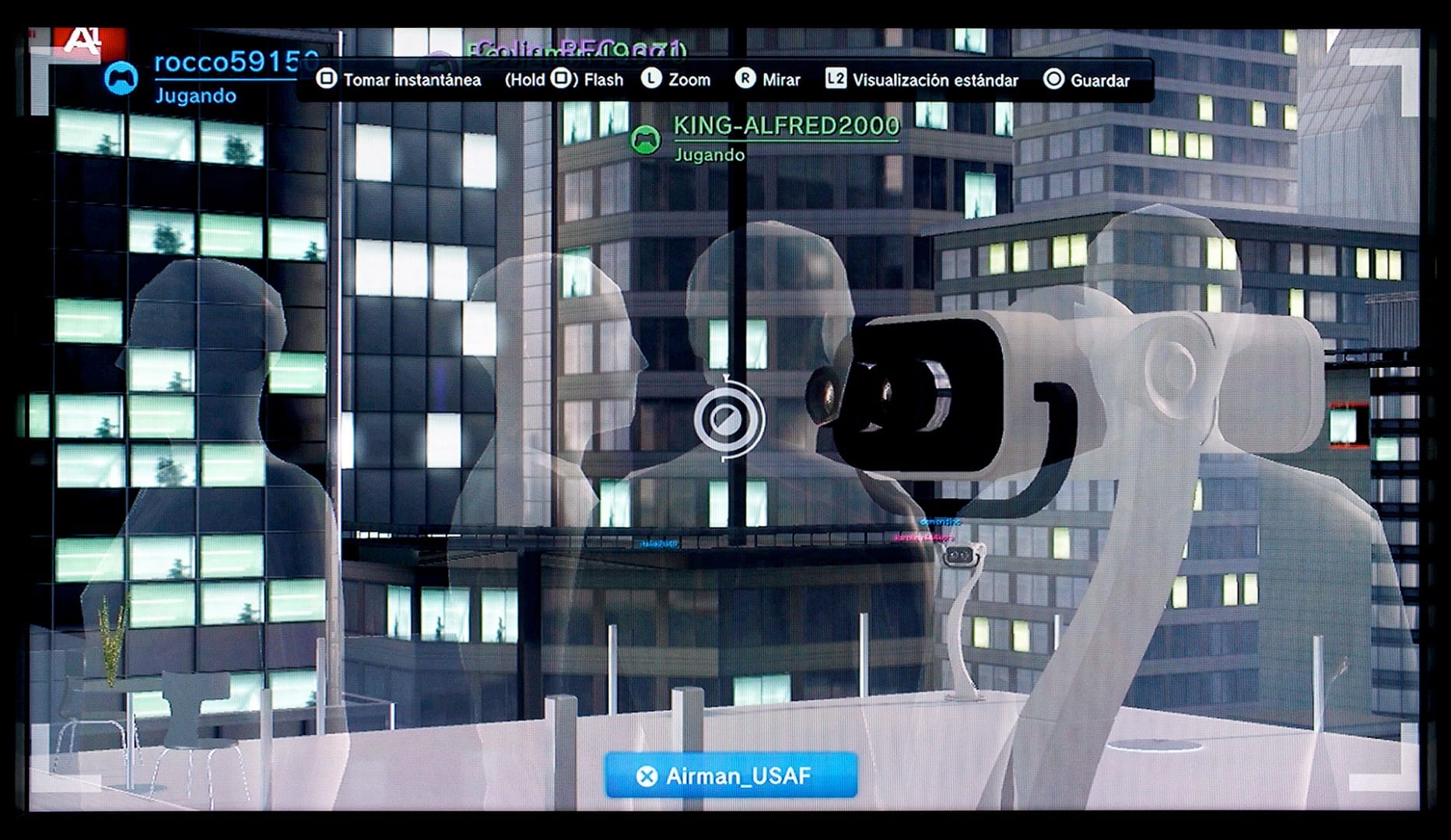Click the Jugando status under KING-ALFRED2000

710,155
